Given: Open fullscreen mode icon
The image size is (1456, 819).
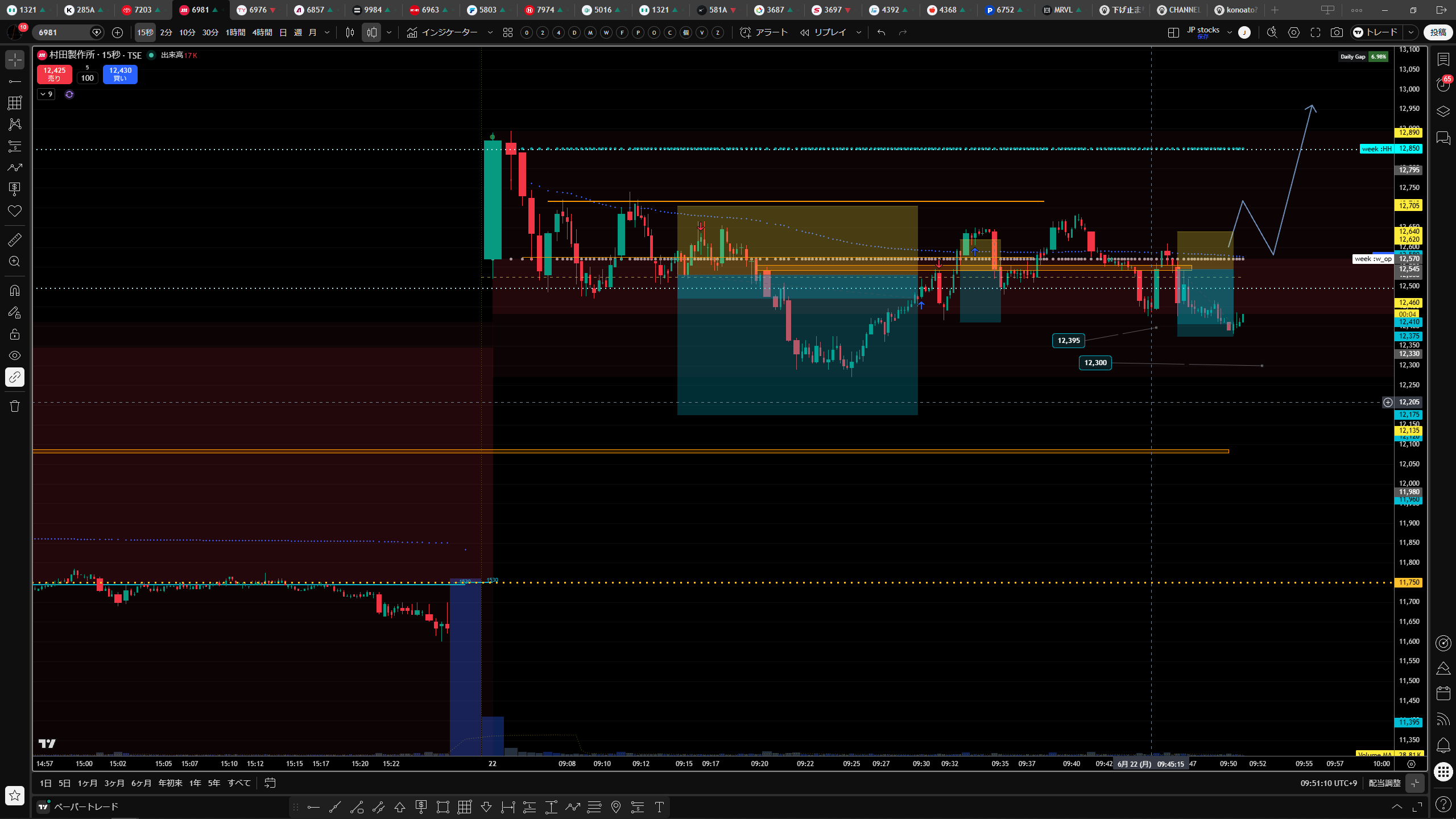Looking at the screenshot, I should click(x=1316, y=32).
